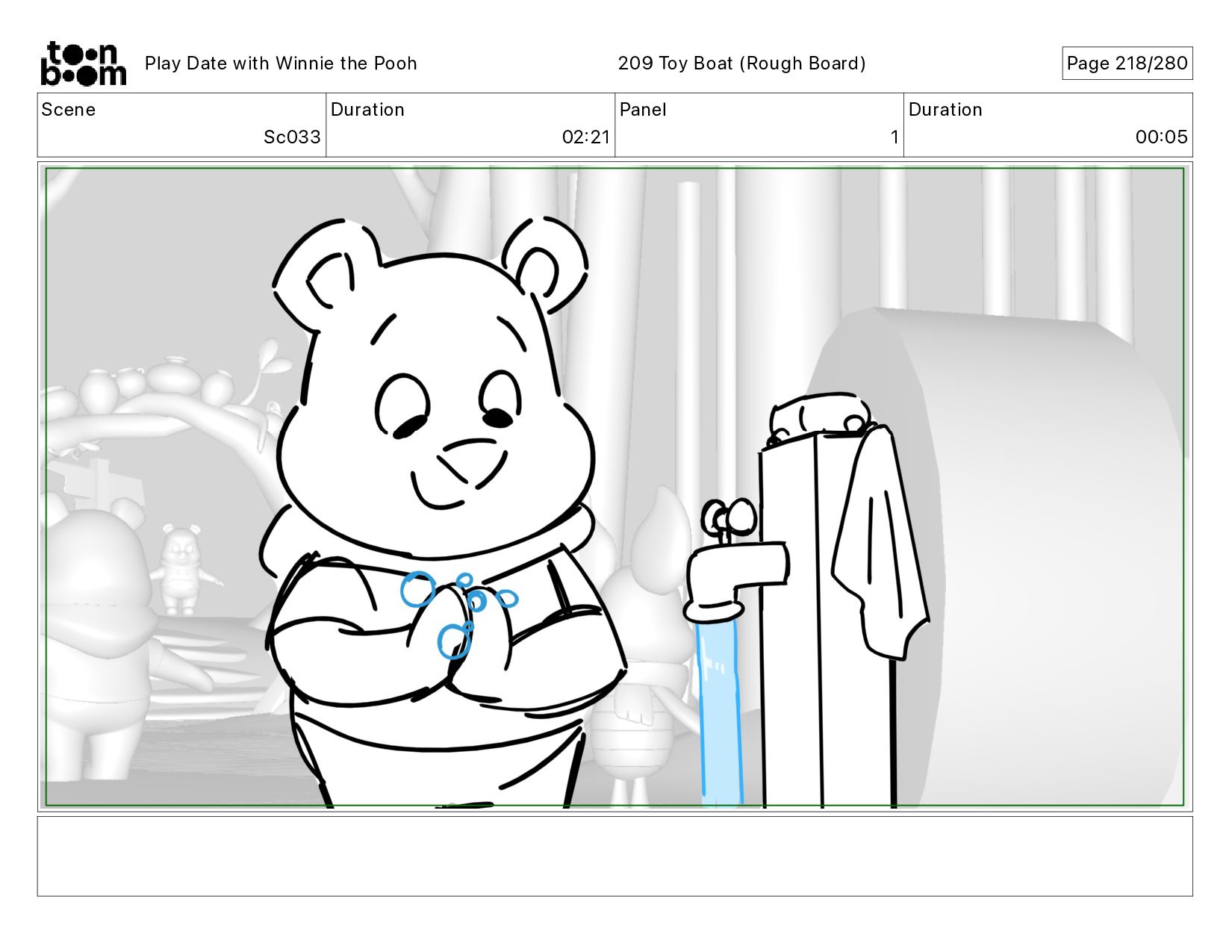Select the panel number '1'
This screenshot has height=952, width=1232.
coord(894,137)
